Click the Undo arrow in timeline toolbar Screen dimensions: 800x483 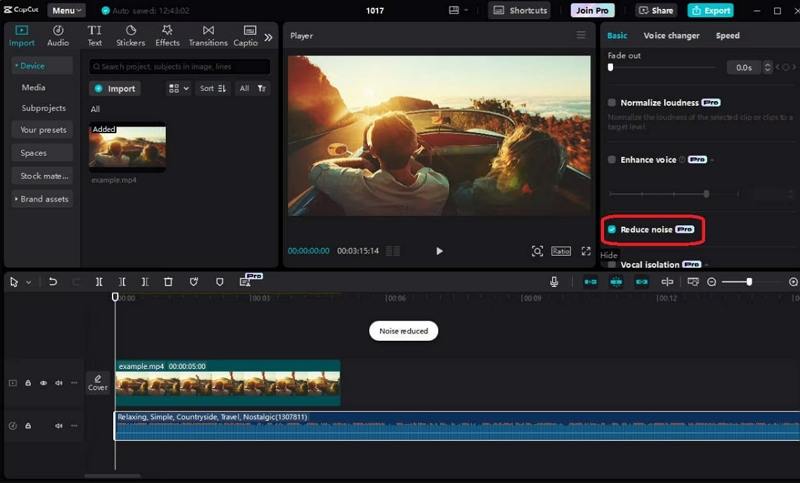(52, 282)
